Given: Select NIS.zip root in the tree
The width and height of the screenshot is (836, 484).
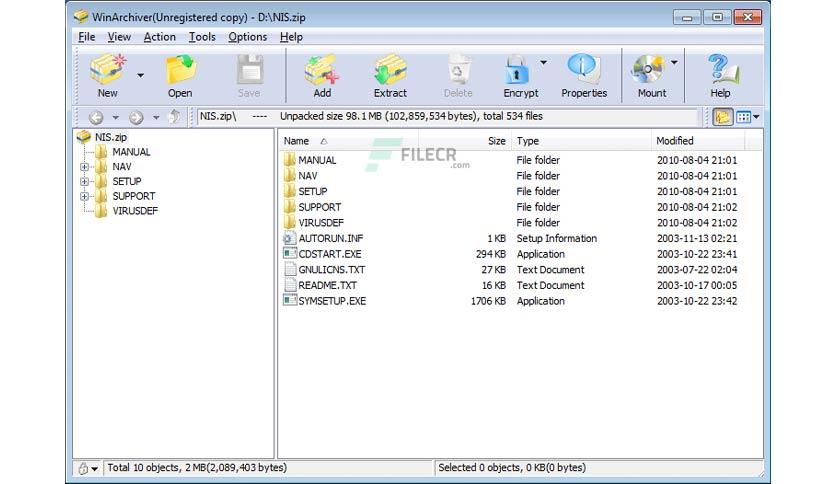Looking at the screenshot, I should coord(111,137).
